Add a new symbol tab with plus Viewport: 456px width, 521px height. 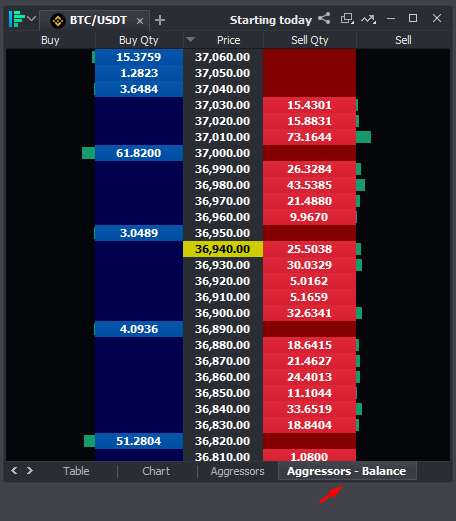(160, 20)
